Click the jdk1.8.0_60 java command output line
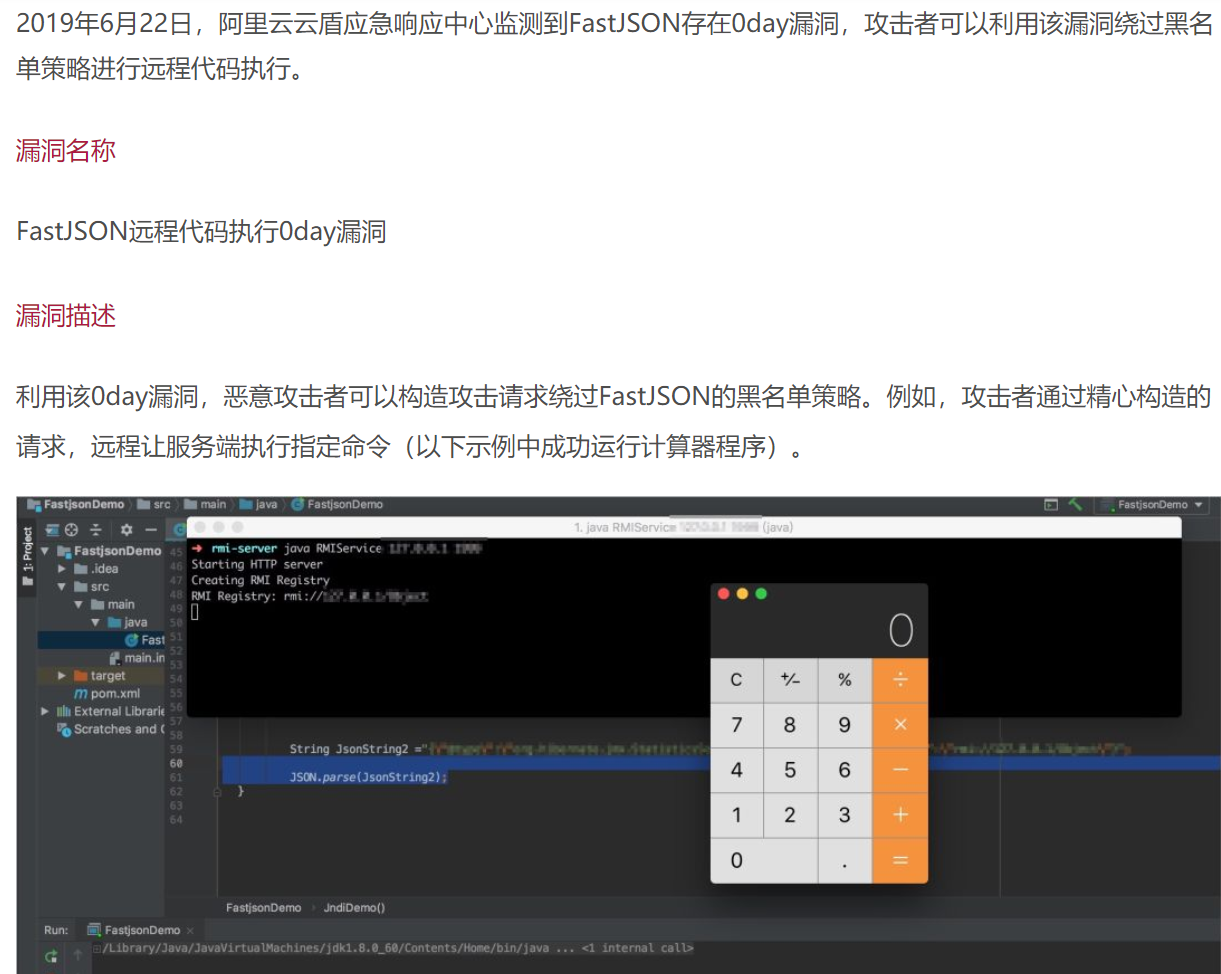Image resolution: width=1221 pixels, height=974 pixels. (x=396, y=948)
